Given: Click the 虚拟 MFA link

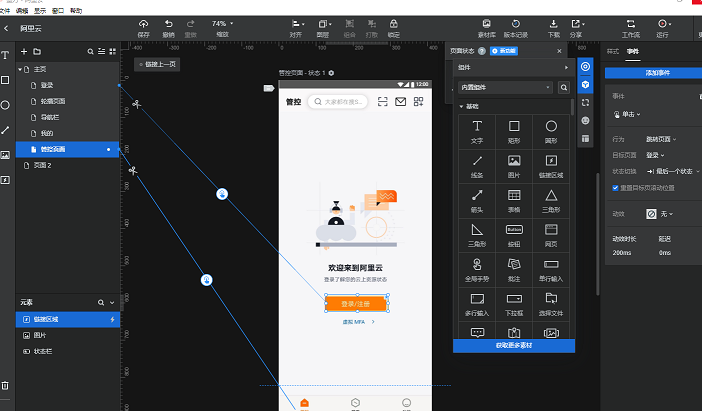Looking at the screenshot, I should [x=354, y=322].
